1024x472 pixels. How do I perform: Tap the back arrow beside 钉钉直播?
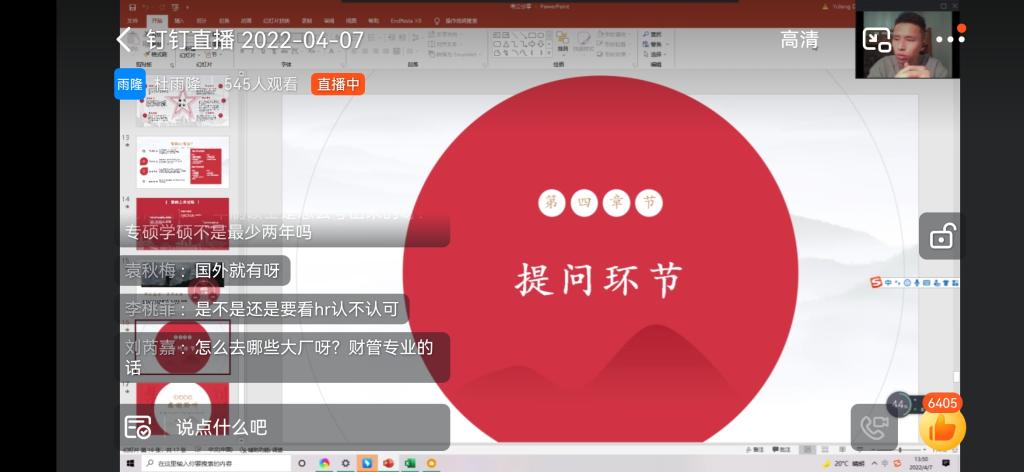pos(124,40)
